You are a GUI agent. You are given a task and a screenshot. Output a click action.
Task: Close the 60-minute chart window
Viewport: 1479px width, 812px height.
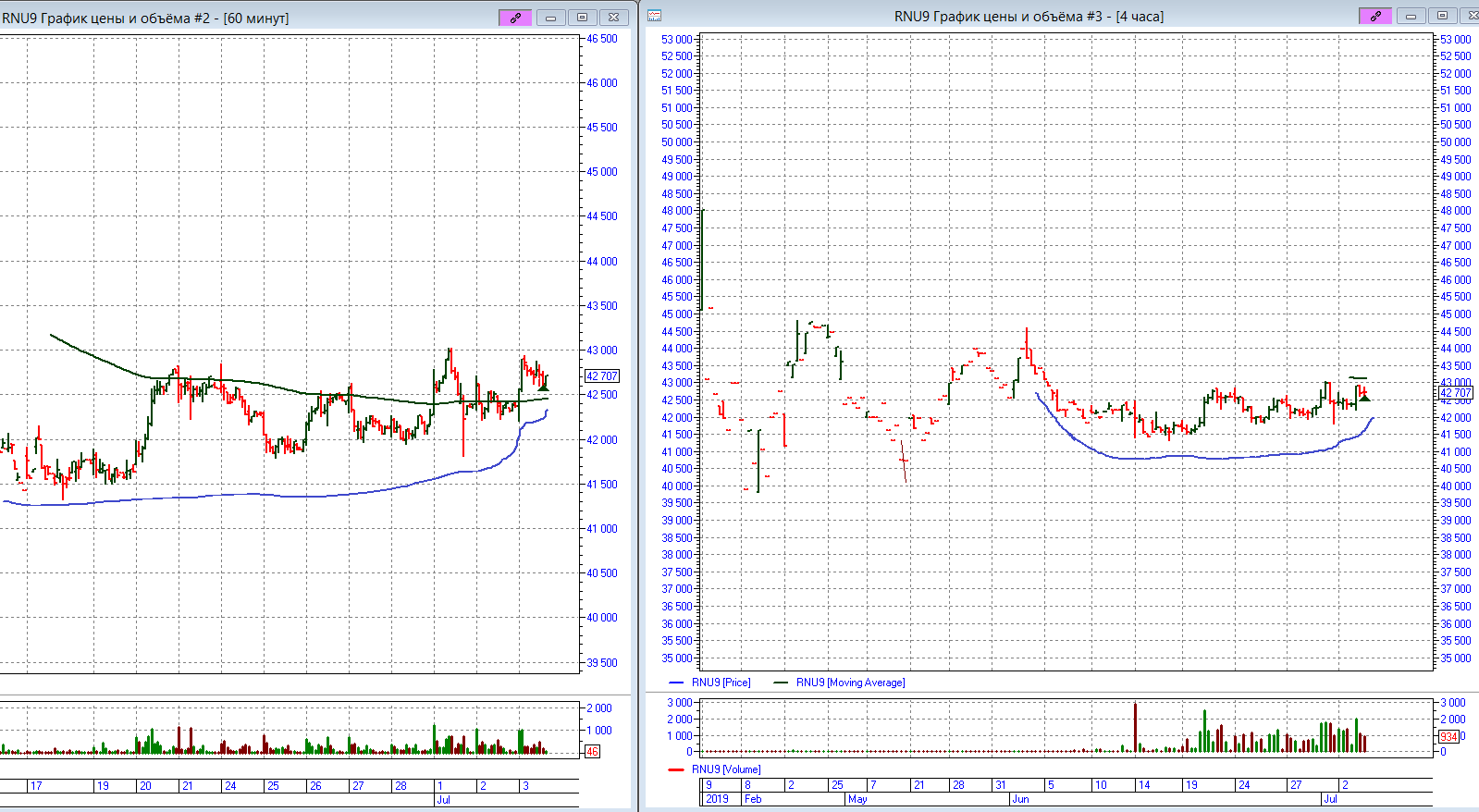point(613,18)
